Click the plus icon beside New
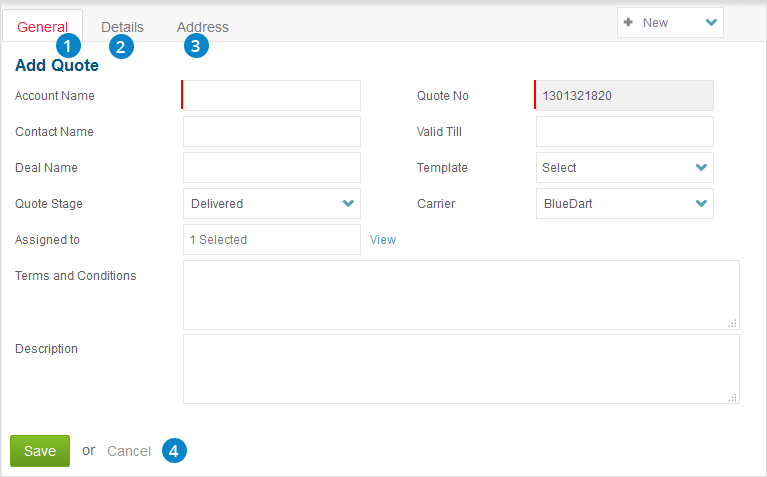Image resolution: width=767 pixels, height=477 pixels. [629, 22]
